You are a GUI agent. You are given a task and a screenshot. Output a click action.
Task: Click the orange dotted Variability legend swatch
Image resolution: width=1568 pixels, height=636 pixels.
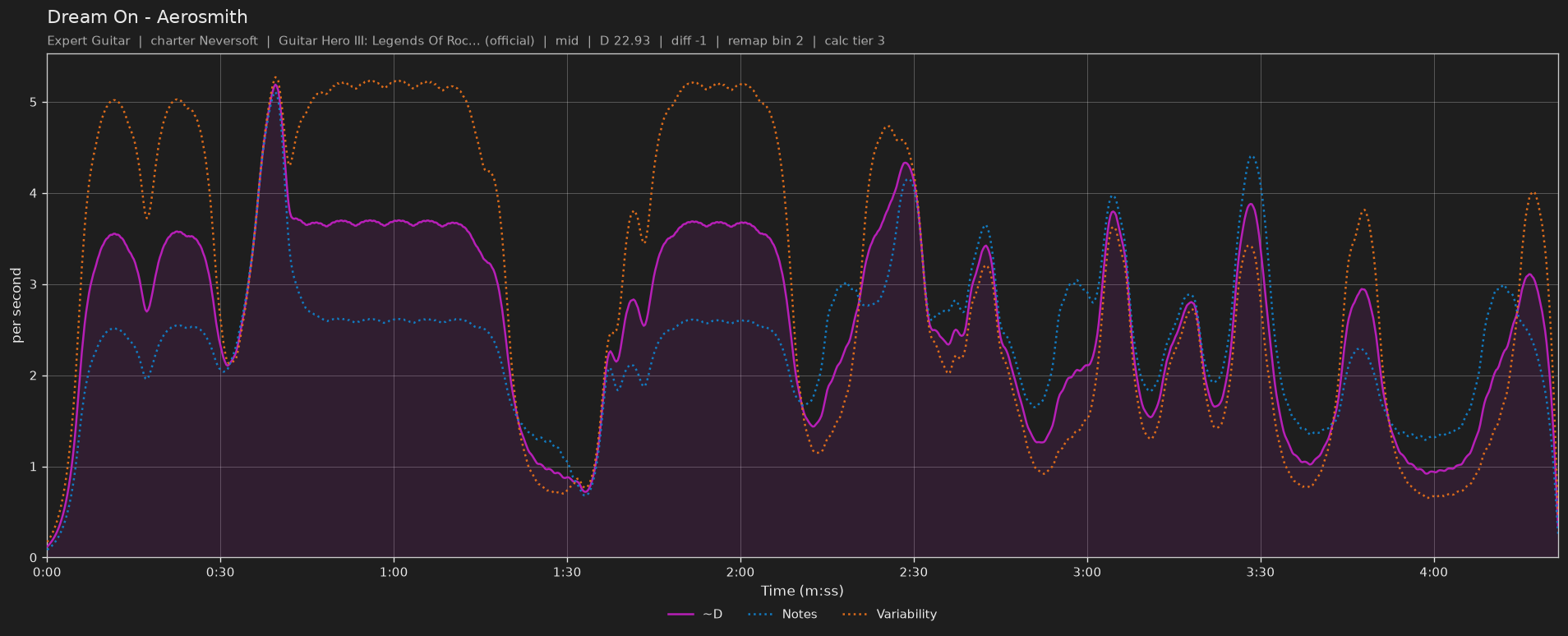click(856, 615)
